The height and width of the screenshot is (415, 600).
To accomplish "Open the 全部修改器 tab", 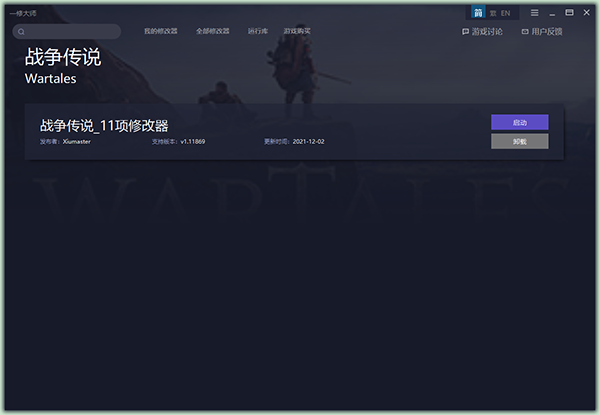I will 213,31.
